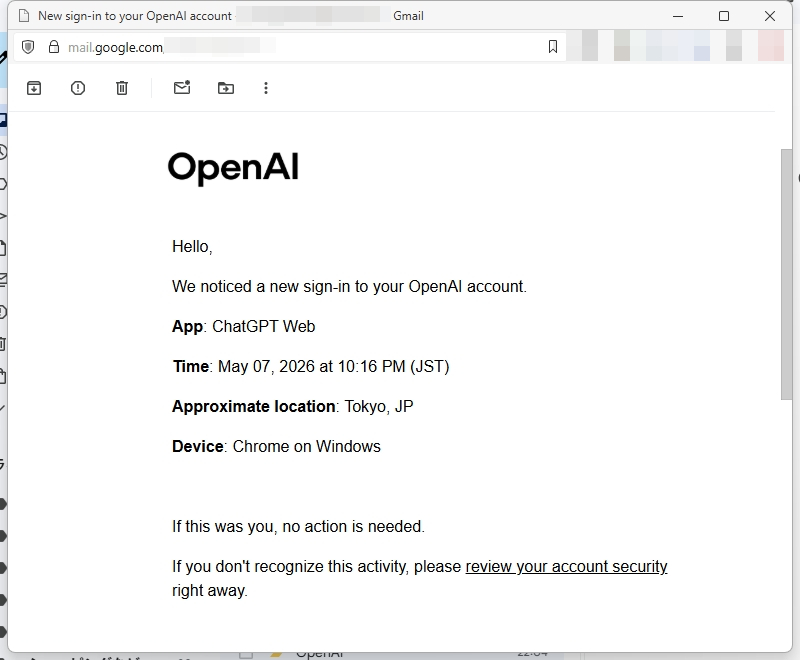Click the page icon in the title bar

(23, 16)
